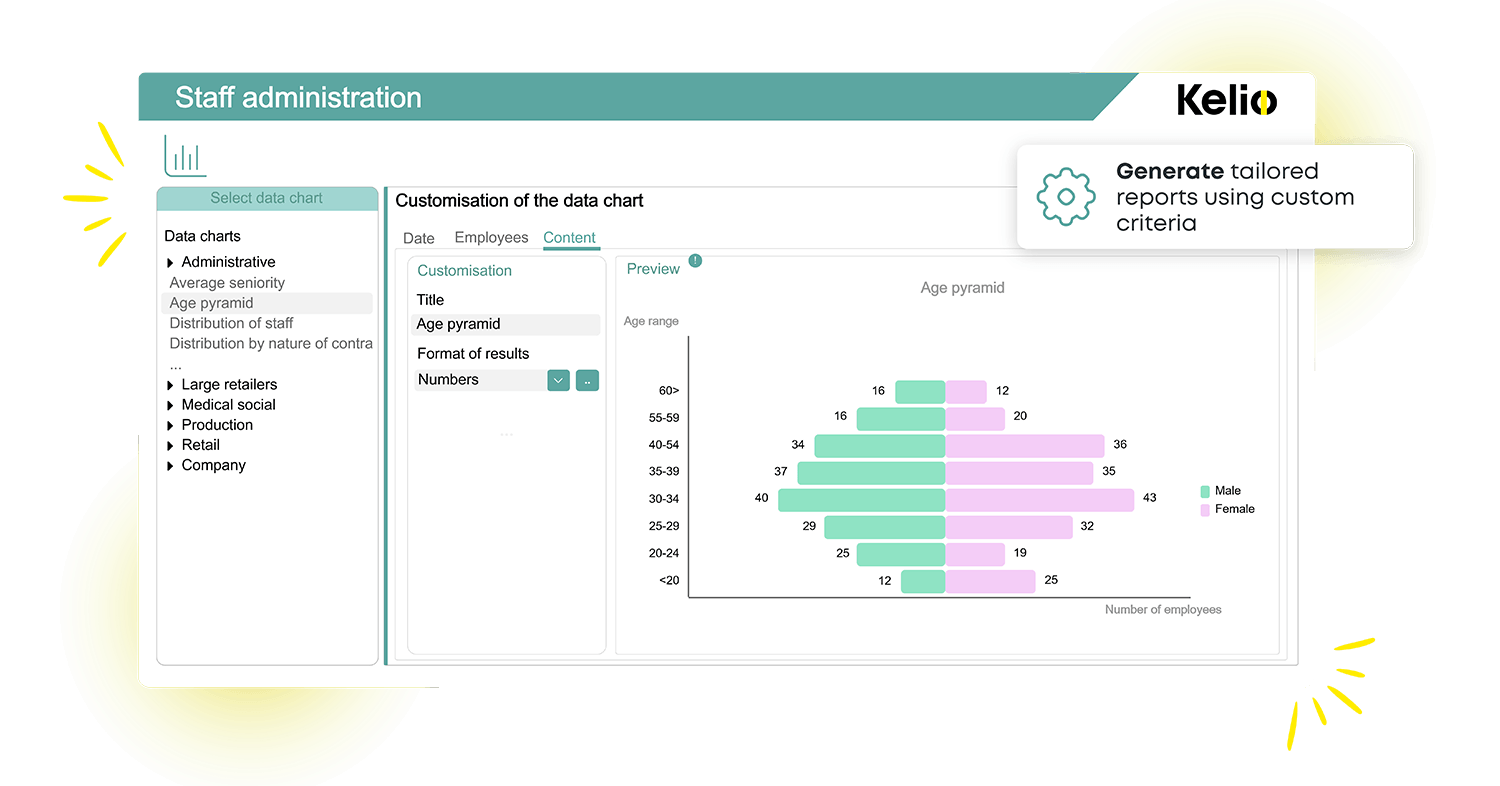Screen dimensions: 1500x786
Task: Switch to the Date tab
Action: click(x=419, y=238)
